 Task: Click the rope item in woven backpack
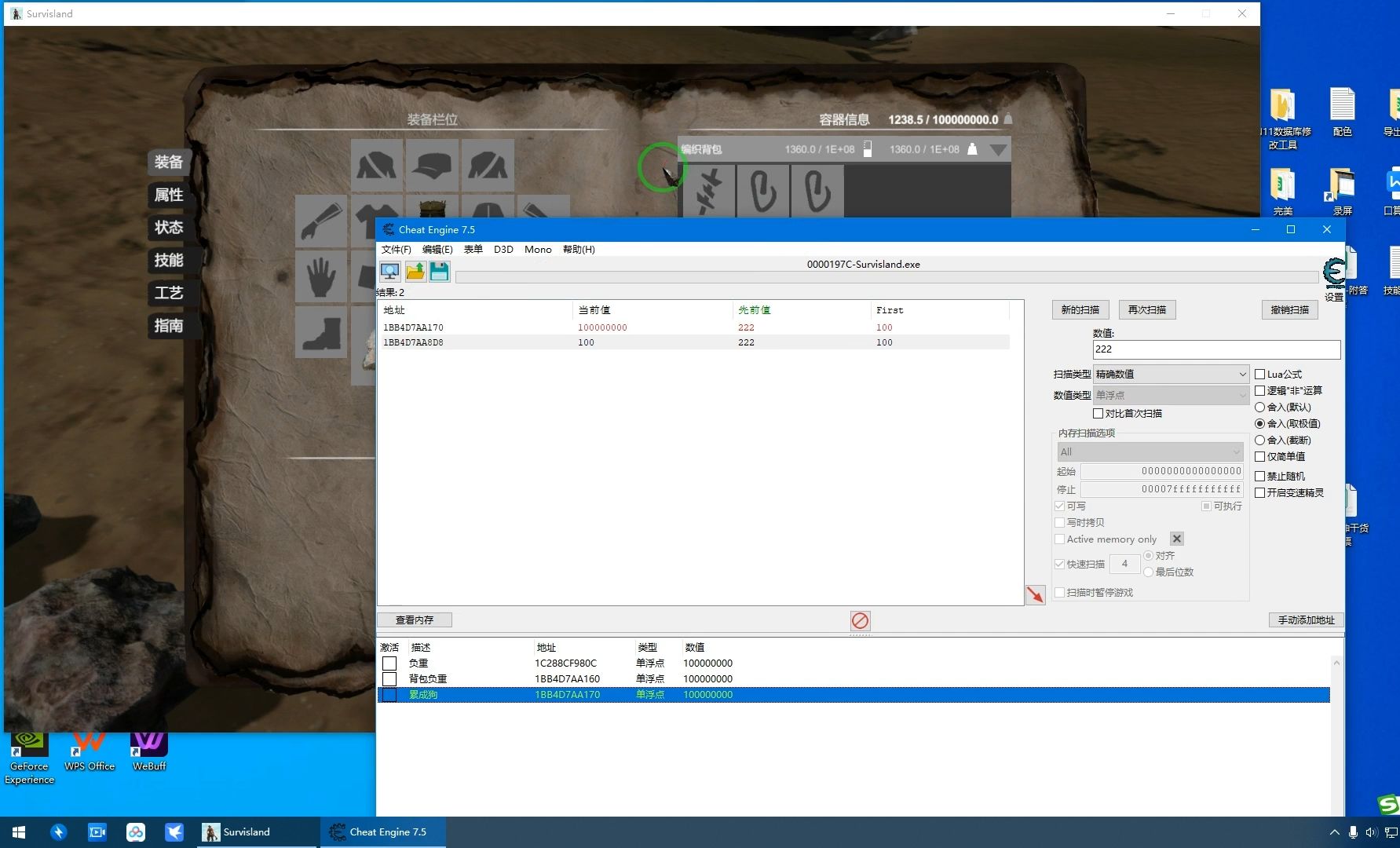click(709, 191)
